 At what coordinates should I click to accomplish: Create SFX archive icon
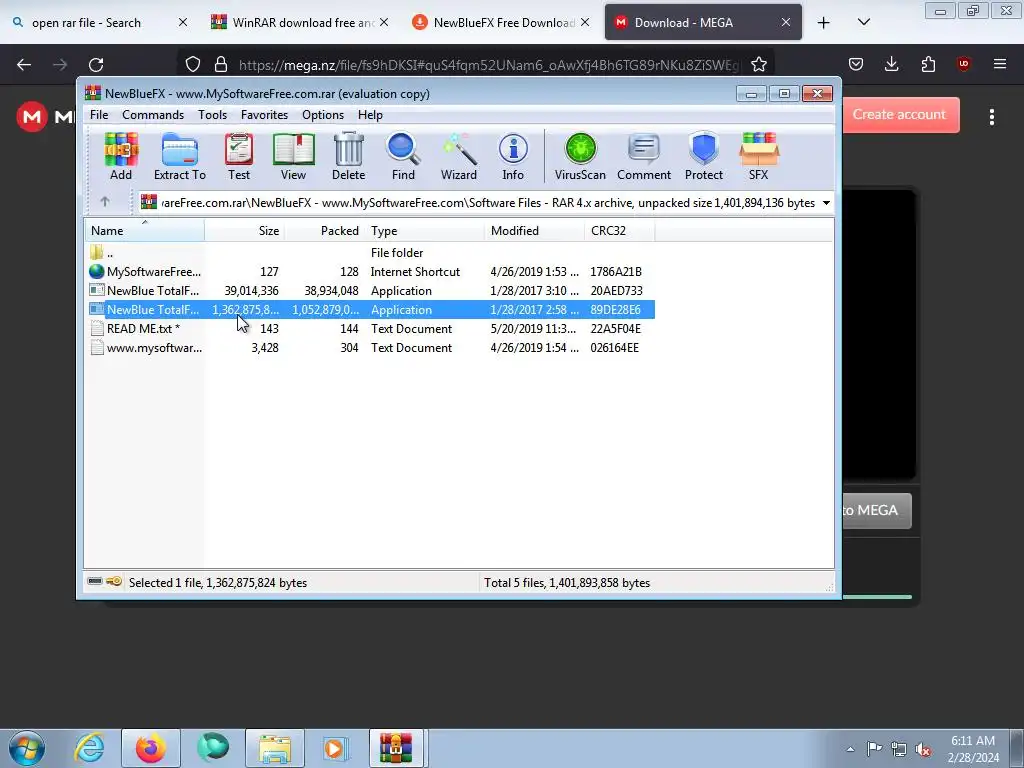coord(758,157)
